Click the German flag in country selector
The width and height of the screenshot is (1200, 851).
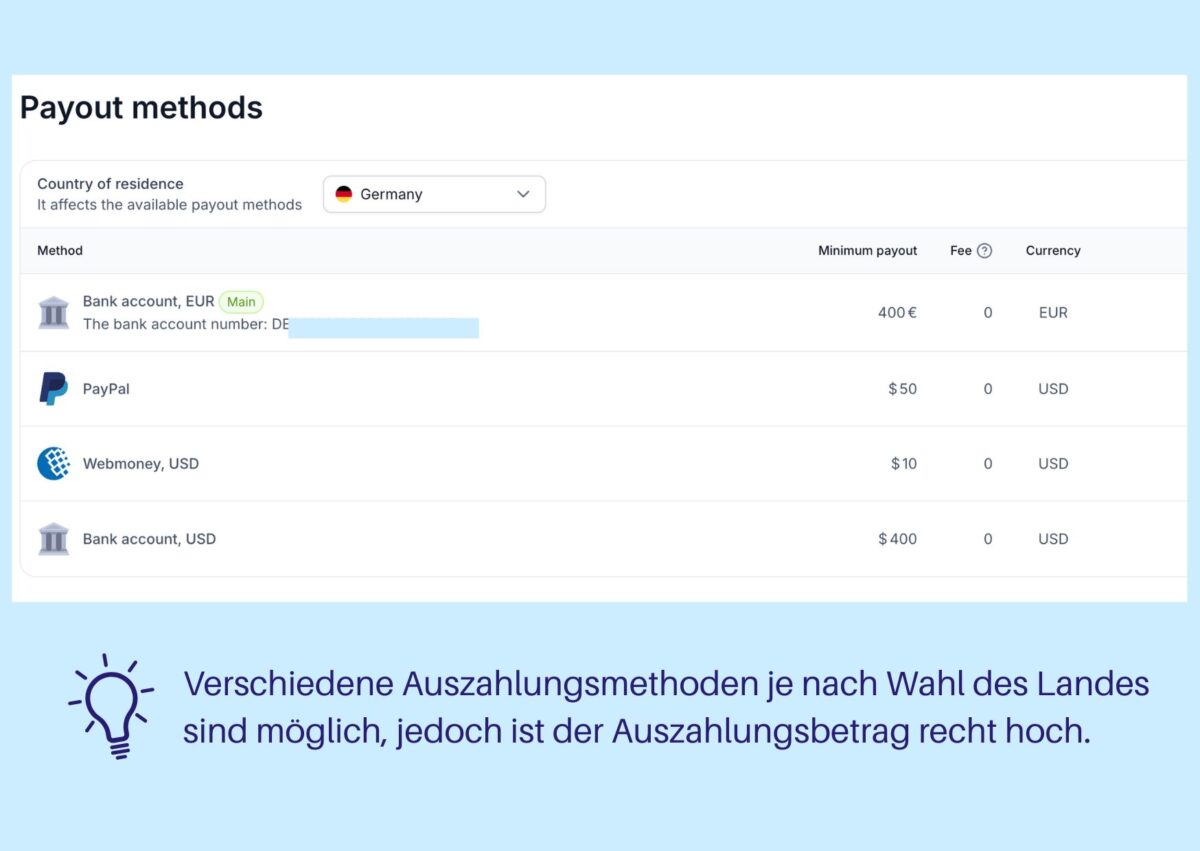(344, 194)
